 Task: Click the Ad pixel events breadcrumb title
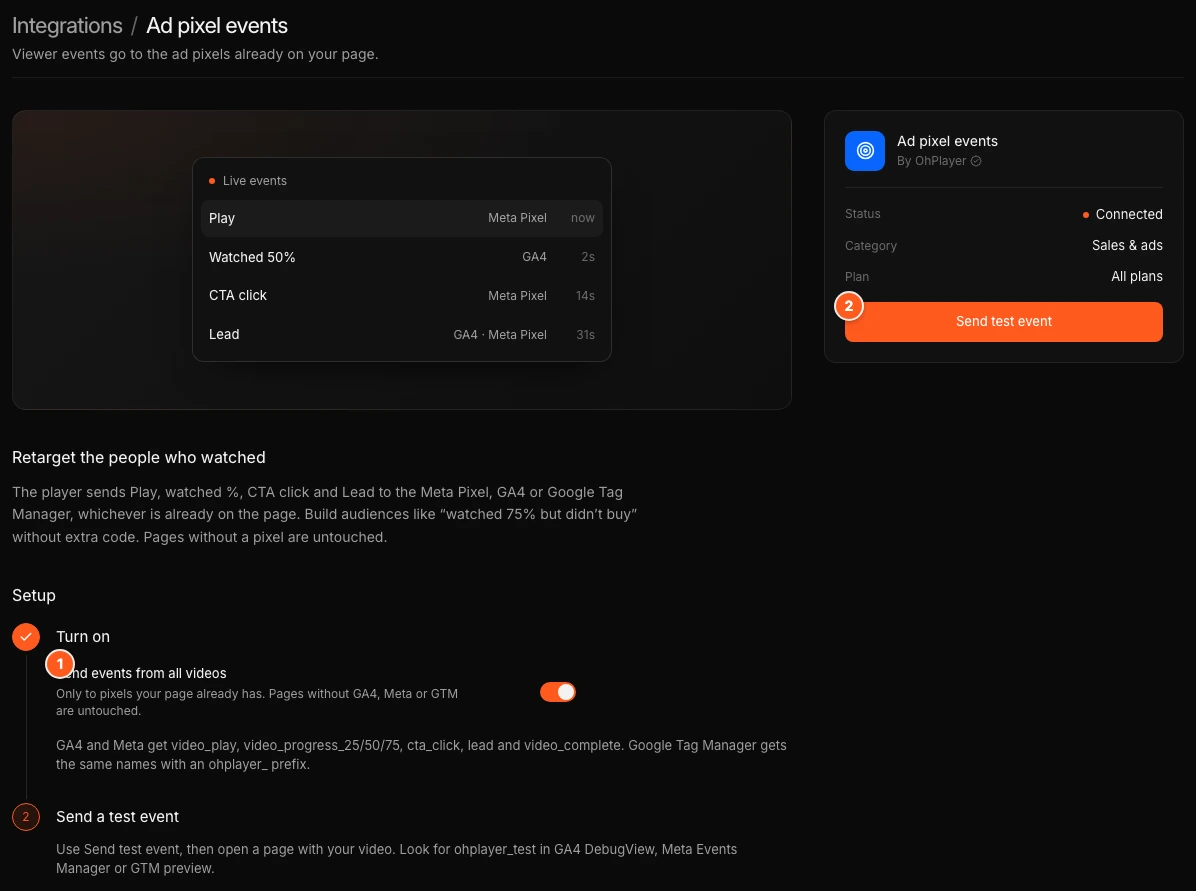pyautogui.click(x=217, y=25)
